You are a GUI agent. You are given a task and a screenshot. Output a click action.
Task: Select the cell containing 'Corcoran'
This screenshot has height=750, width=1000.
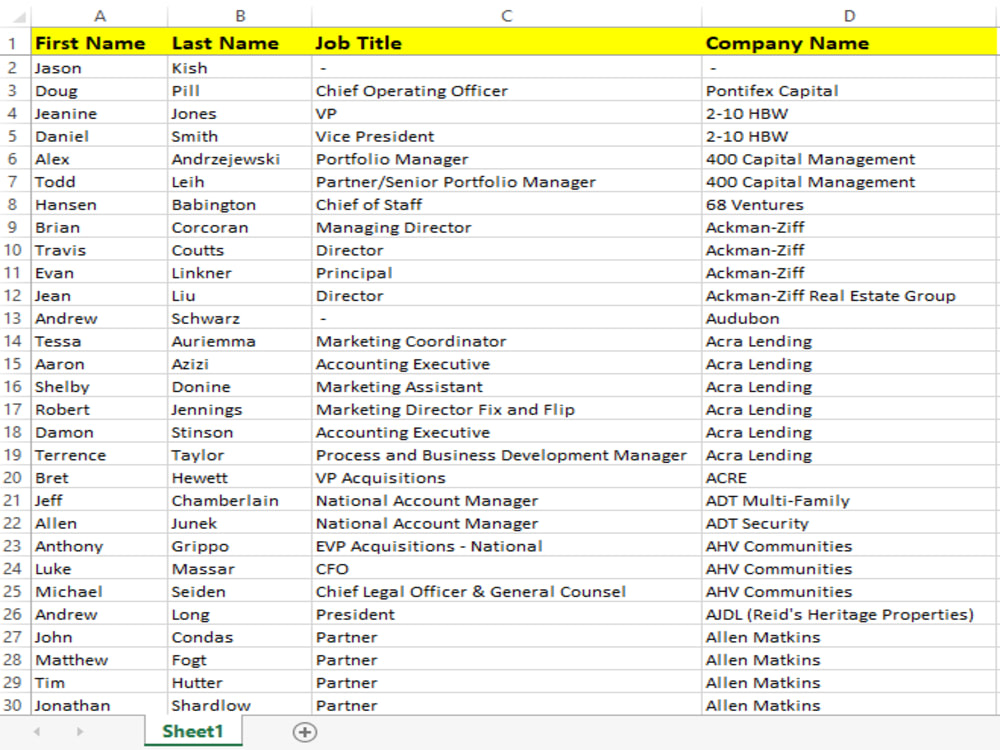click(240, 227)
